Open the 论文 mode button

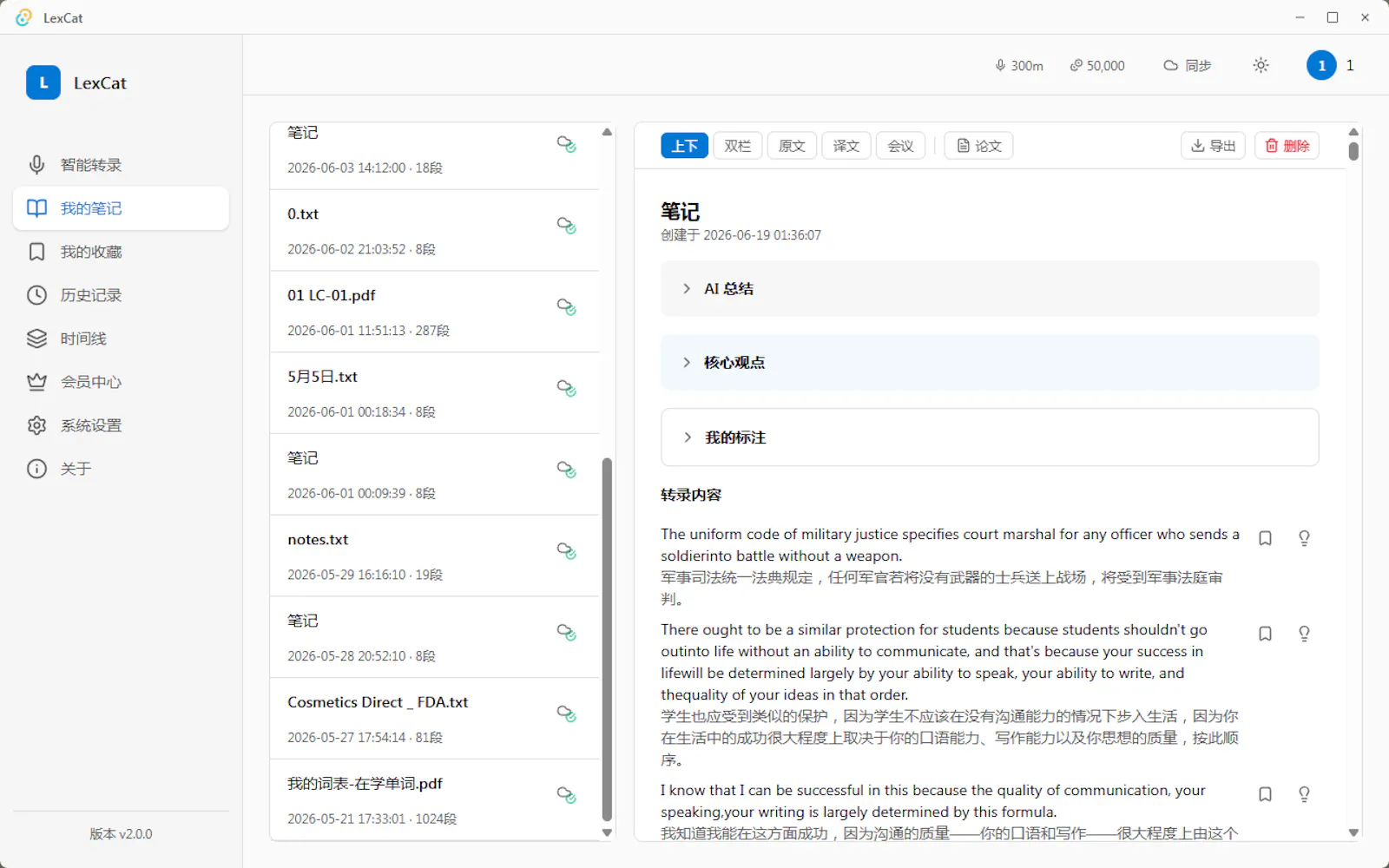coord(979,146)
